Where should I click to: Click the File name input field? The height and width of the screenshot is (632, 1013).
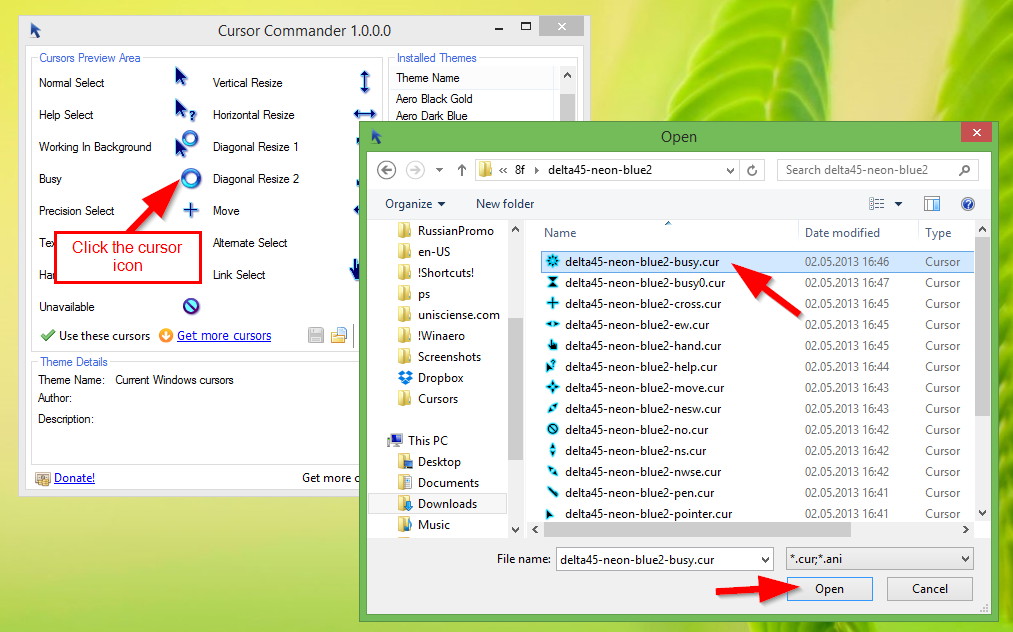658,559
